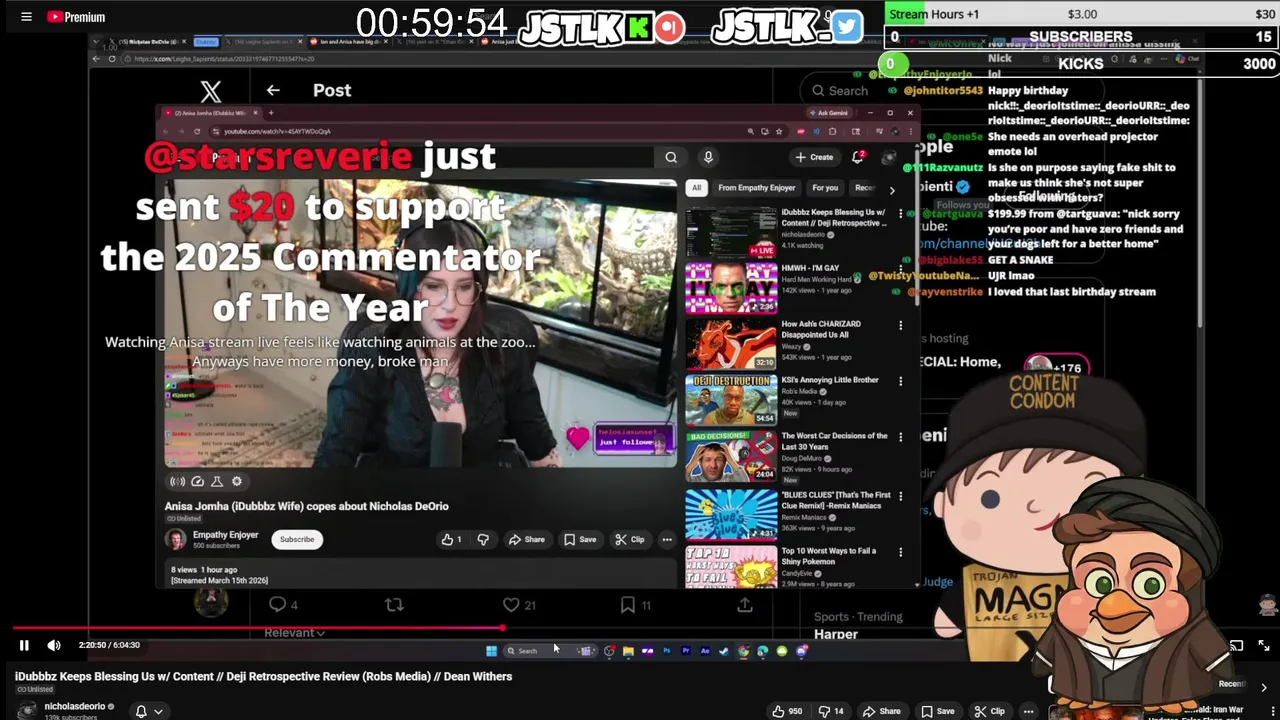Open the options menu for BLUES CLUES video
This screenshot has width=1280, height=720.
900,495
